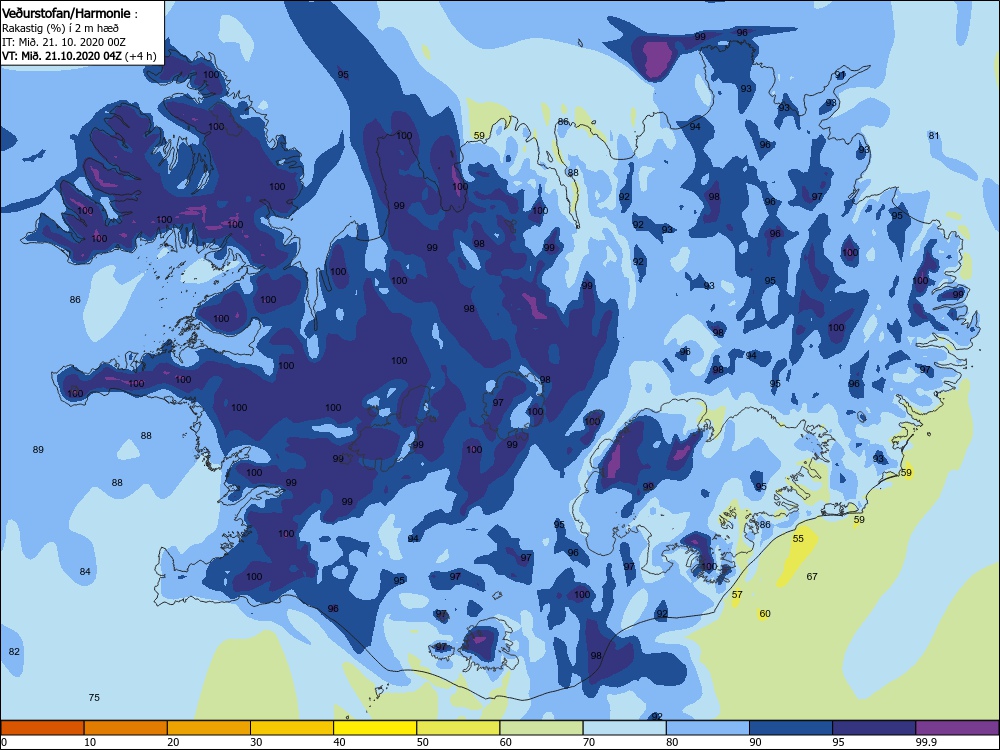Click the humidity value '60' on map
The image size is (1000, 750).
[765, 614]
